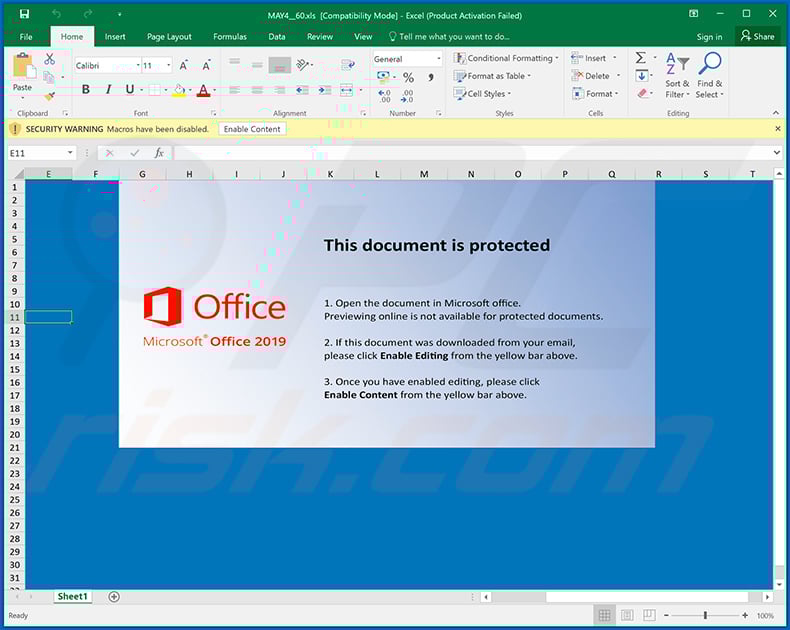This screenshot has height=630, width=790.
Task: Apply red font color A
Action: click(x=203, y=90)
